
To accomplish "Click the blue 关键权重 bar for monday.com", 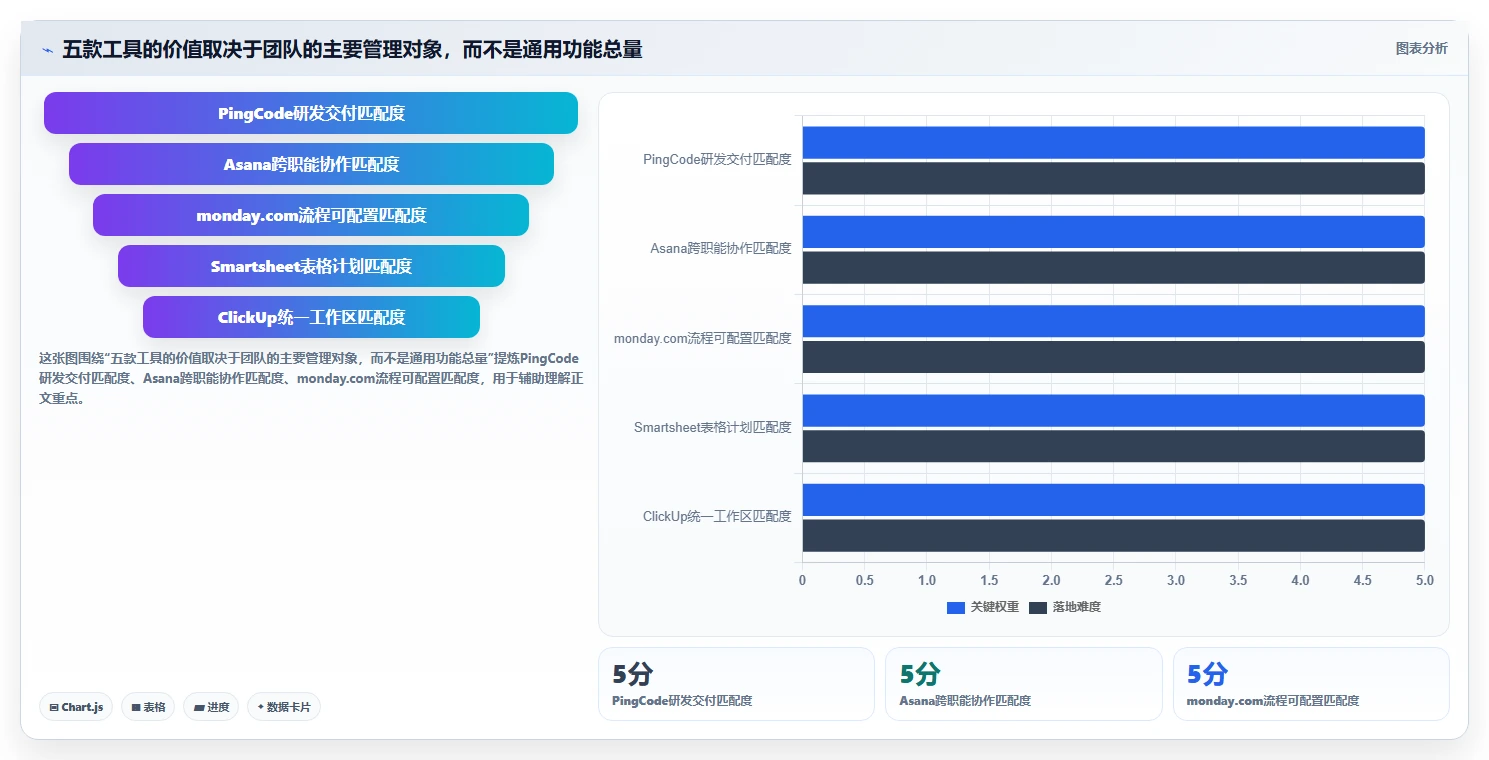I will [1113, 321].
